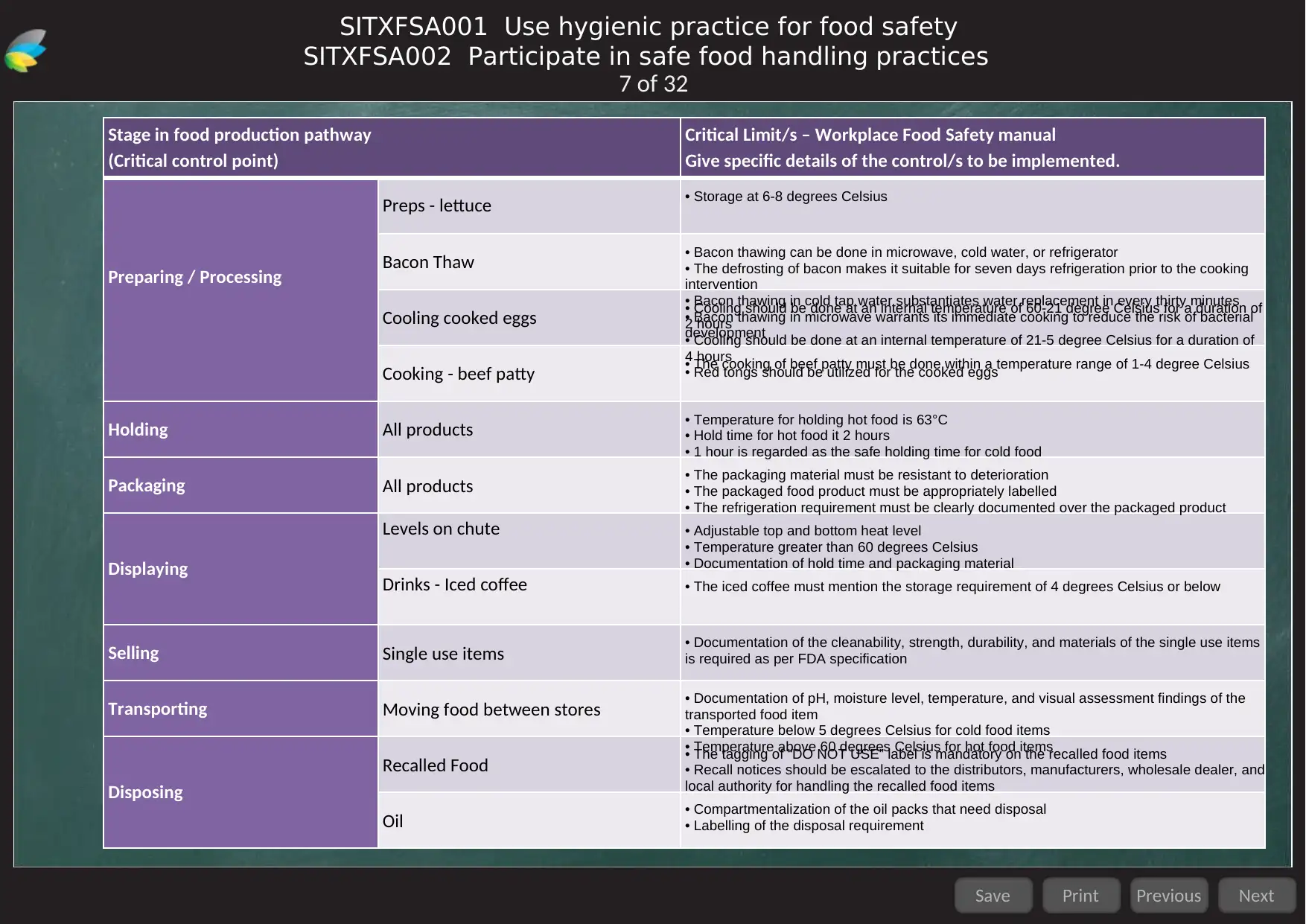Click the 'Displaying' stage cell
Image resolution: width=1306 pixels, height=924 pixels.
(x=241, y=569)
